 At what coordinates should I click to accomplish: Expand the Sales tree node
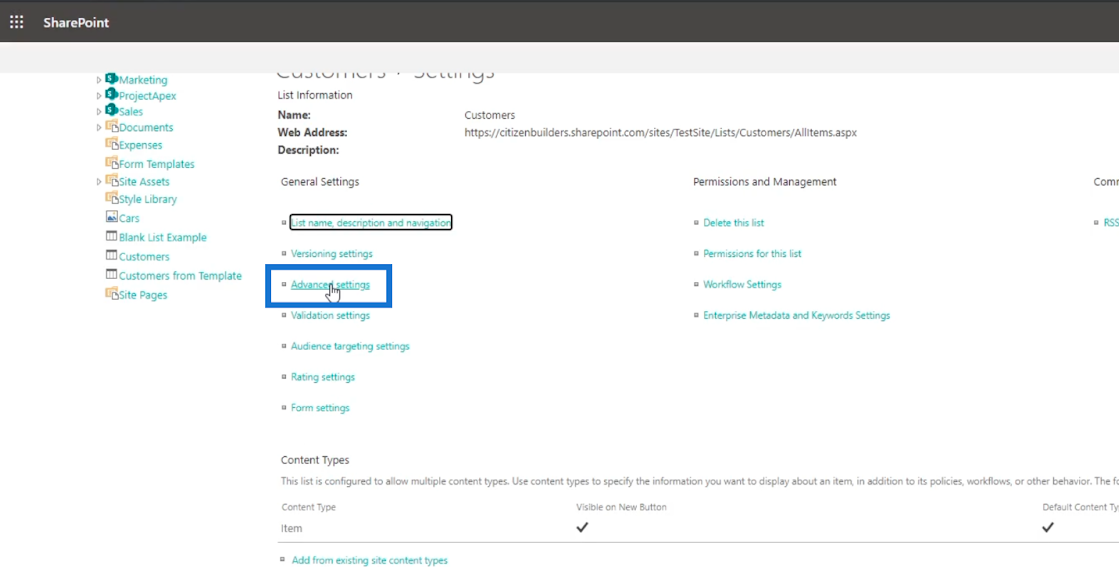(x=99, y=111)
